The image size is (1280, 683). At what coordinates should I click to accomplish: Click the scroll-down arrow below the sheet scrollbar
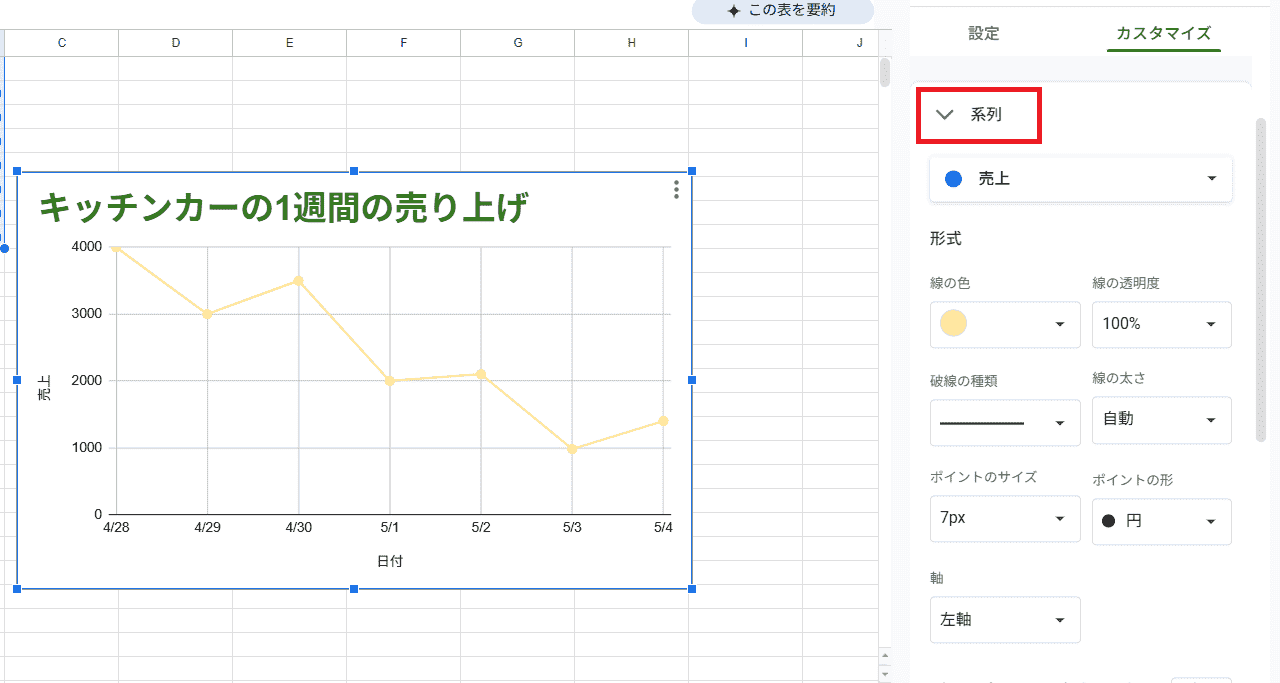[x=884, y=674]
